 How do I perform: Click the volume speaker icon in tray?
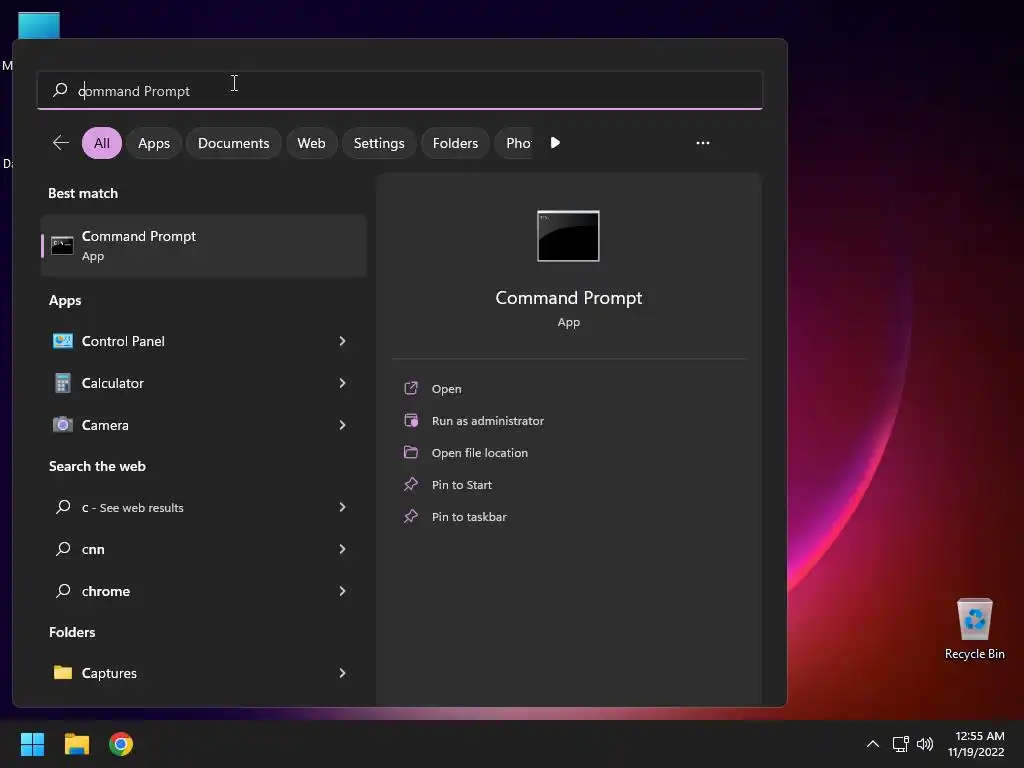pos(925,744)
